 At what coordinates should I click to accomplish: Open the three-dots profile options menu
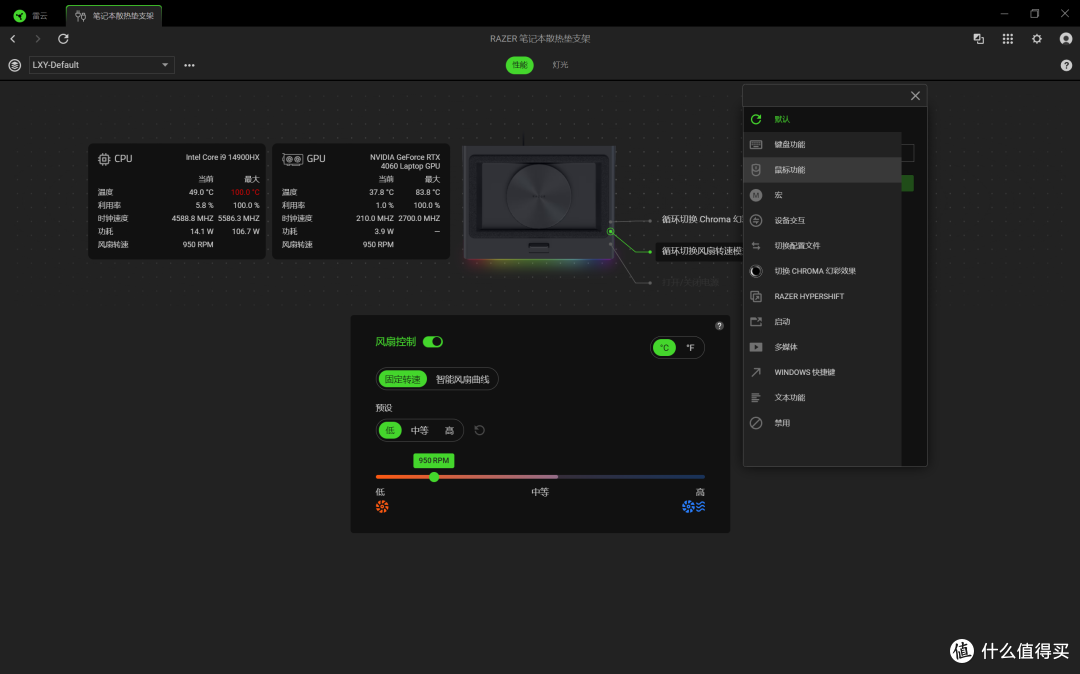(189, 65)
